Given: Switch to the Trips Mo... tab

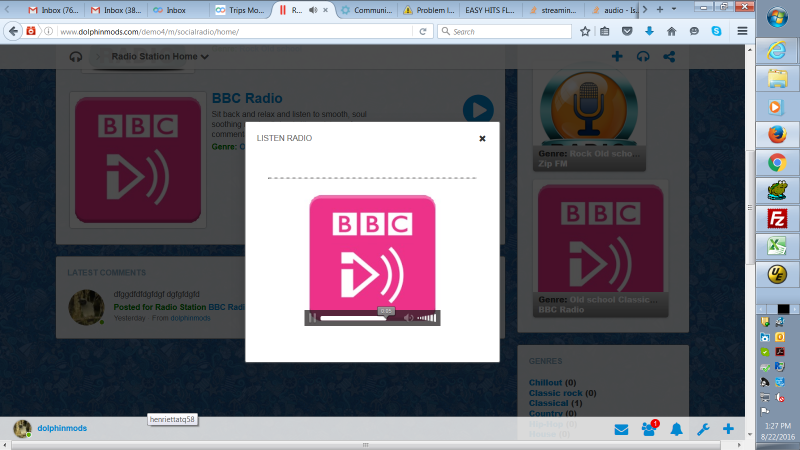Looking at the screenshot, I should point(240,10).
